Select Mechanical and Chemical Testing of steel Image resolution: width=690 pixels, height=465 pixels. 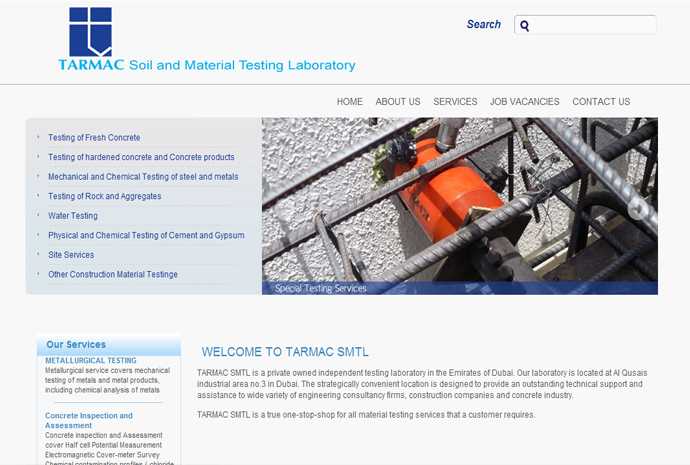coord(143,177)
